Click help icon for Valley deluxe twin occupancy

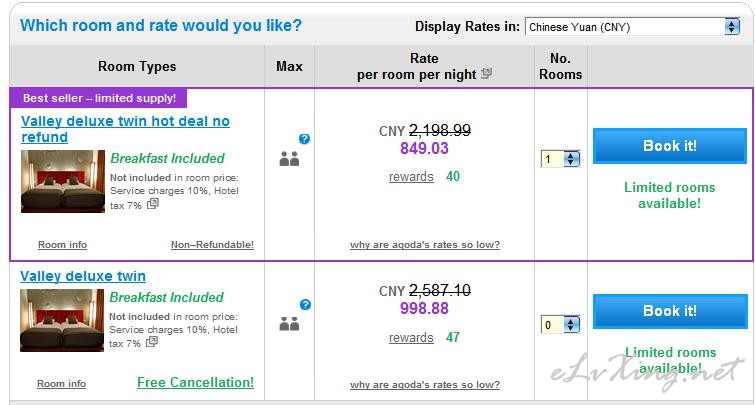point(305,305)
